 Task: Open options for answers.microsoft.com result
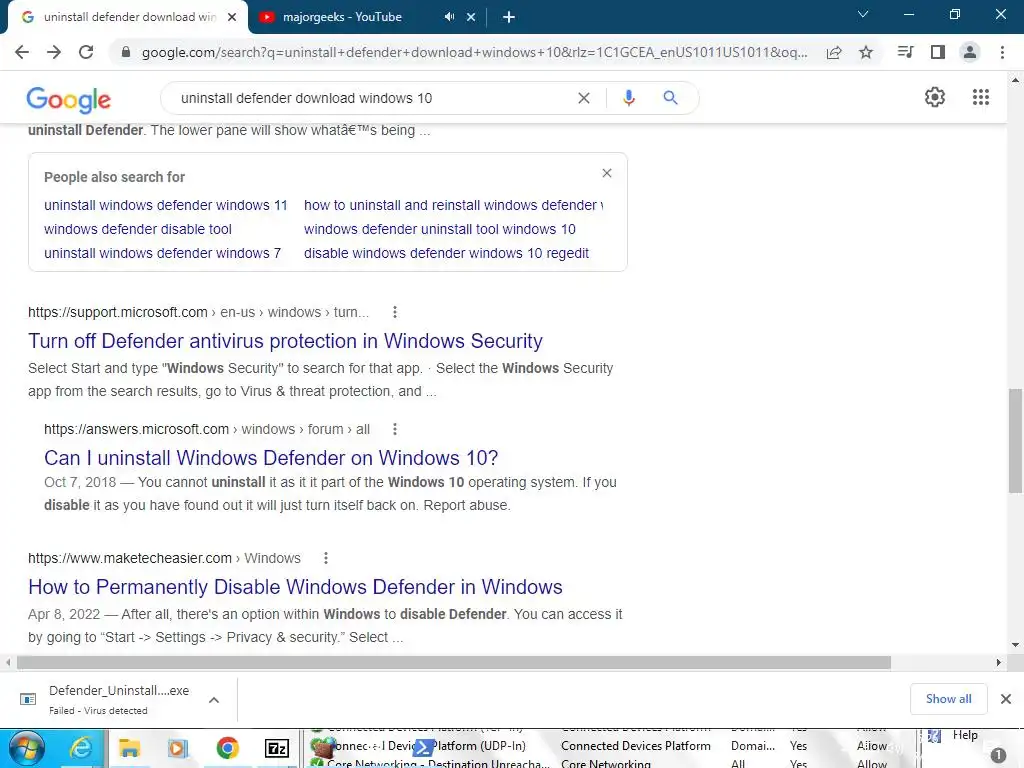coord(394,429)
